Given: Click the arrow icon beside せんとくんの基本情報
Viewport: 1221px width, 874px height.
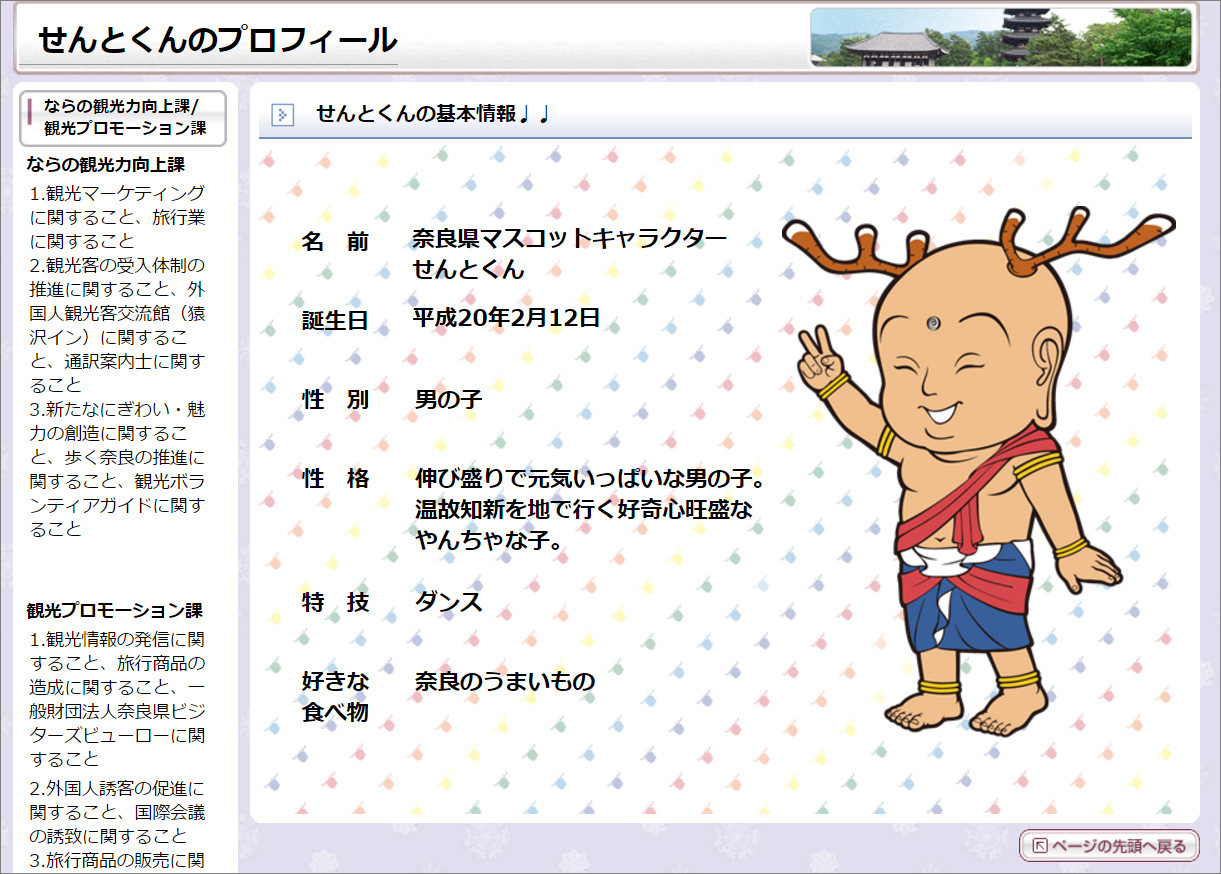Looking at the screenshot, I should pyautogui.click(x=283, y=115).
